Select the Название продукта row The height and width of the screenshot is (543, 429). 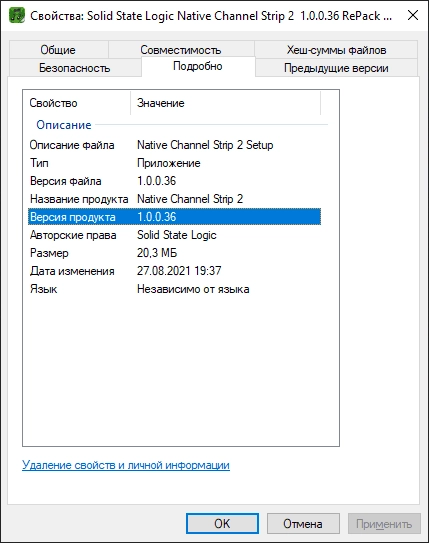pyautogui.click(x=175, y=199)
